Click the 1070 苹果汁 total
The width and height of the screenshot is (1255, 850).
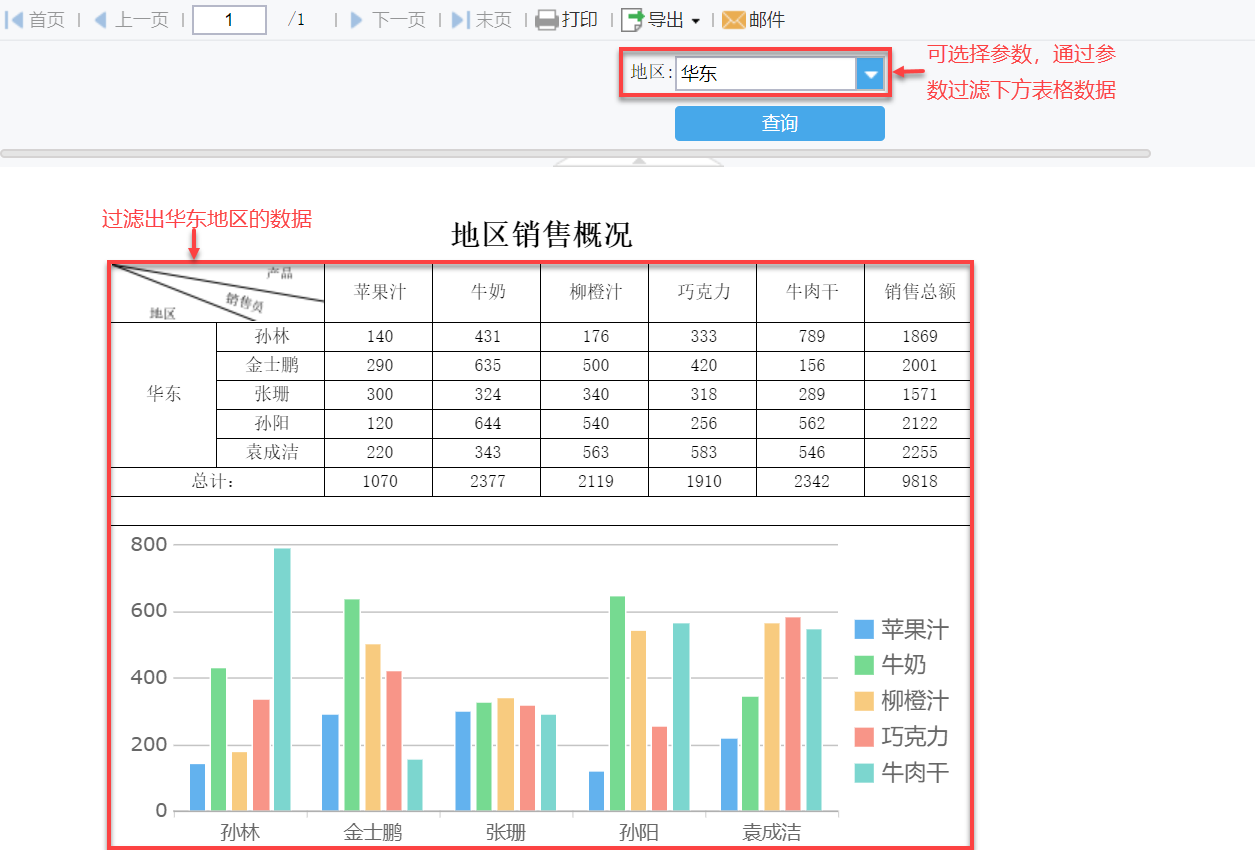379,481
